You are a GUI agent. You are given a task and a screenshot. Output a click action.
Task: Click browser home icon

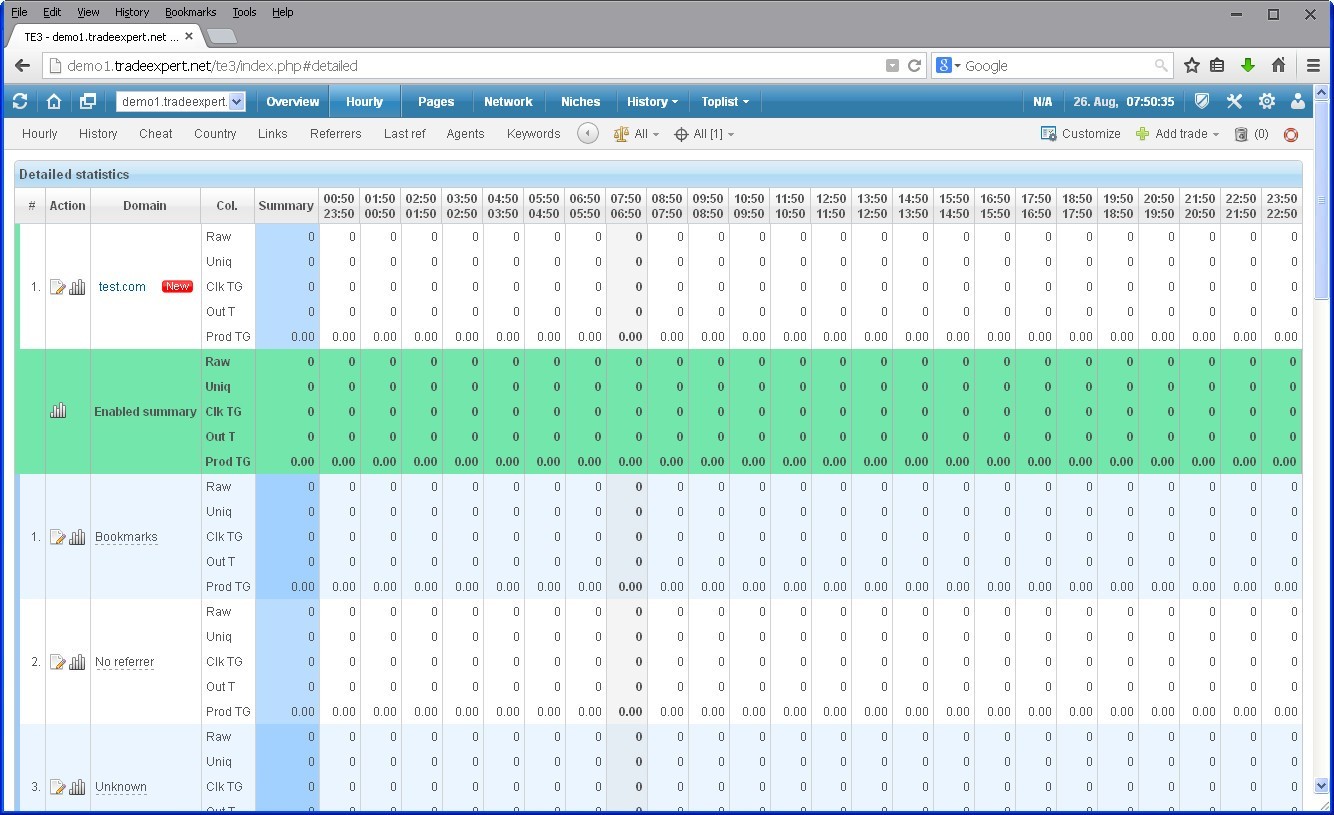point(1278,66)
